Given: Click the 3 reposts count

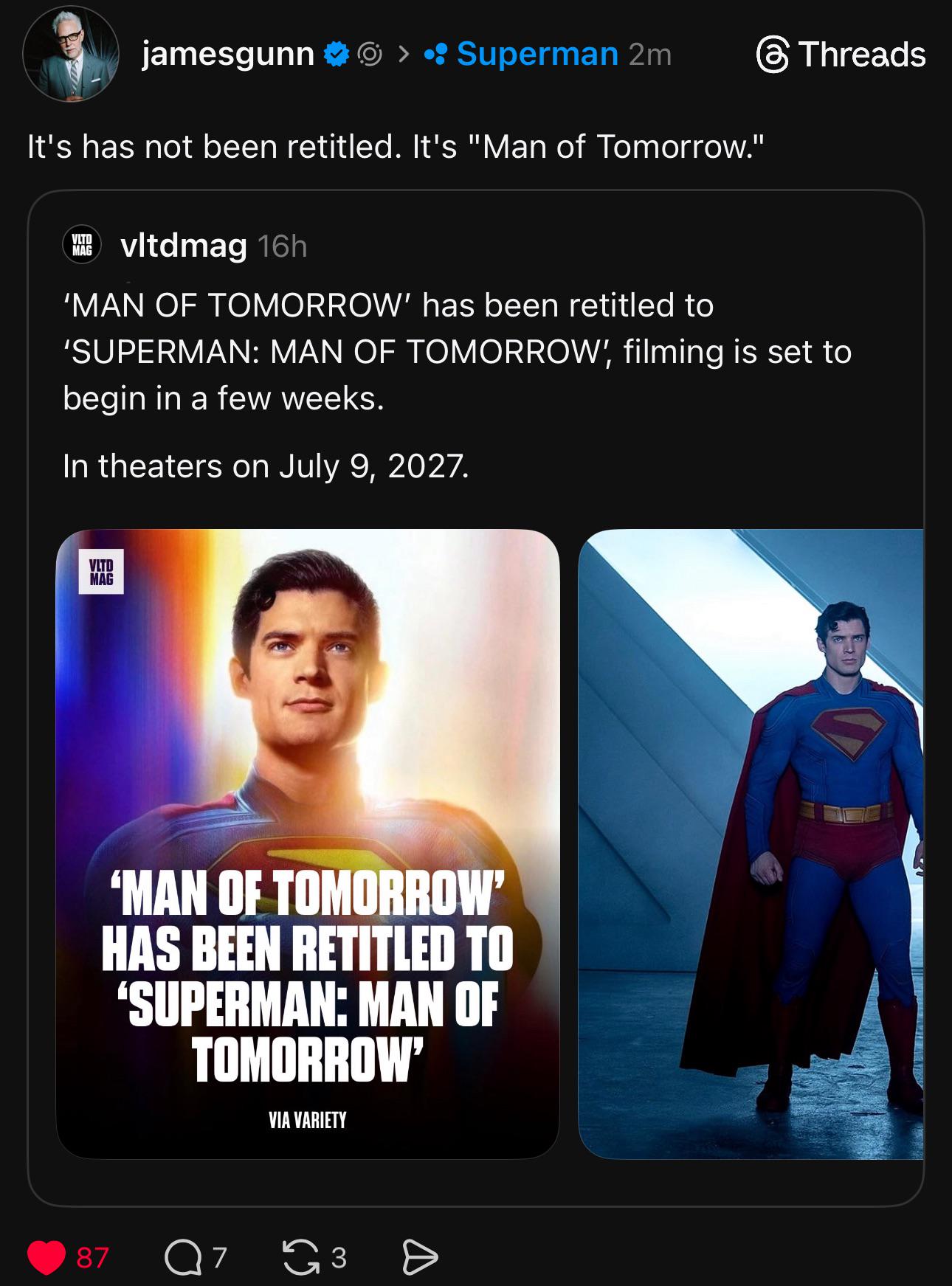Looking at the screenshot, I should coord(339,1257).
